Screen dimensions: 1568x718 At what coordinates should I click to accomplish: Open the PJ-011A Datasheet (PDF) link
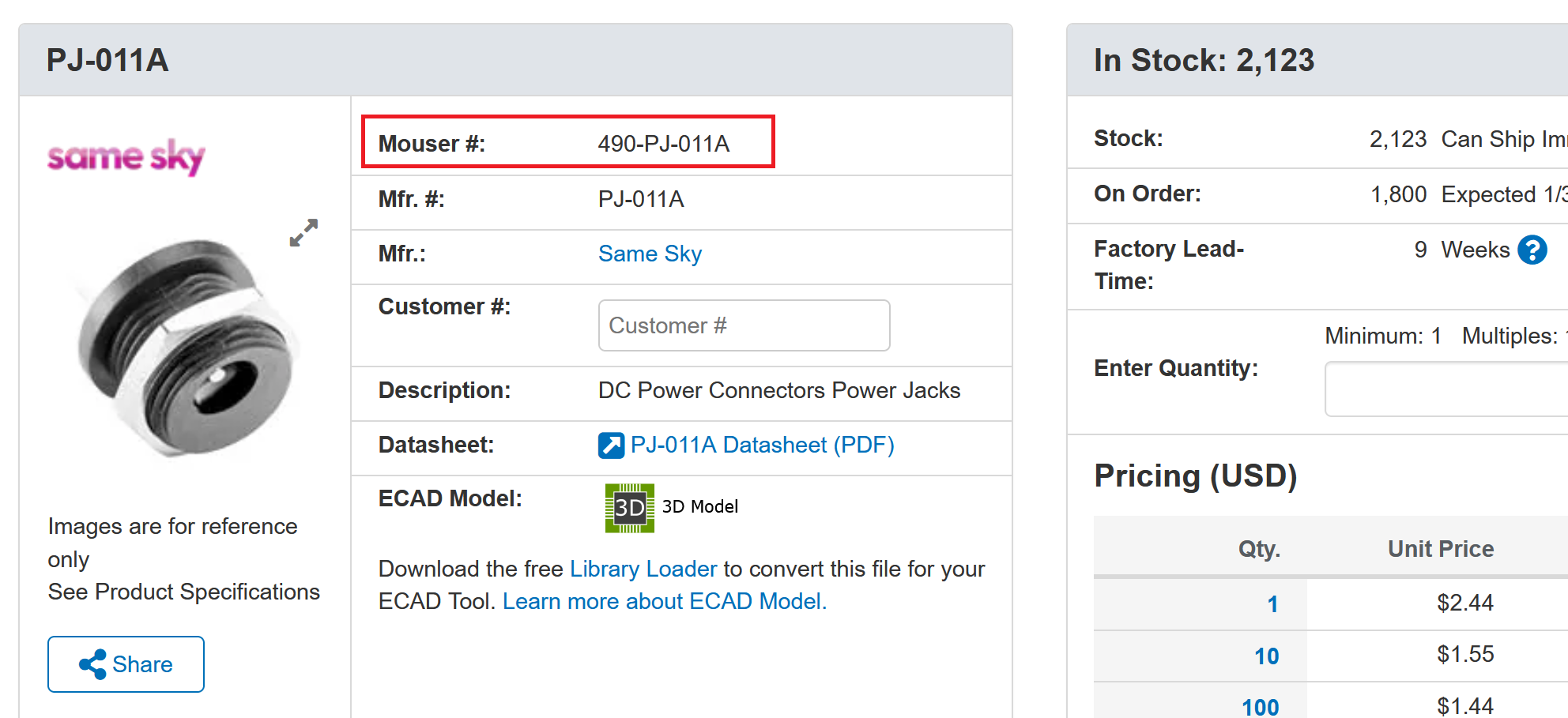pos(762,445)
